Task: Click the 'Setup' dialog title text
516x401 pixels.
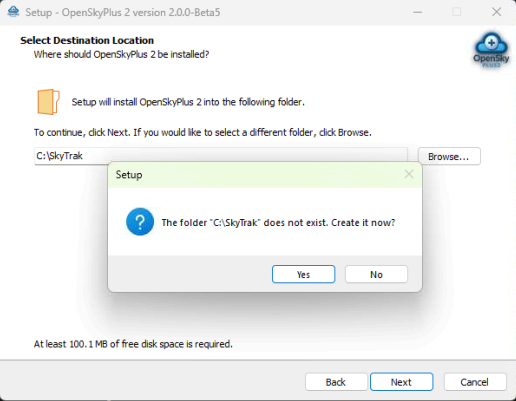Action: click(129, 175)
